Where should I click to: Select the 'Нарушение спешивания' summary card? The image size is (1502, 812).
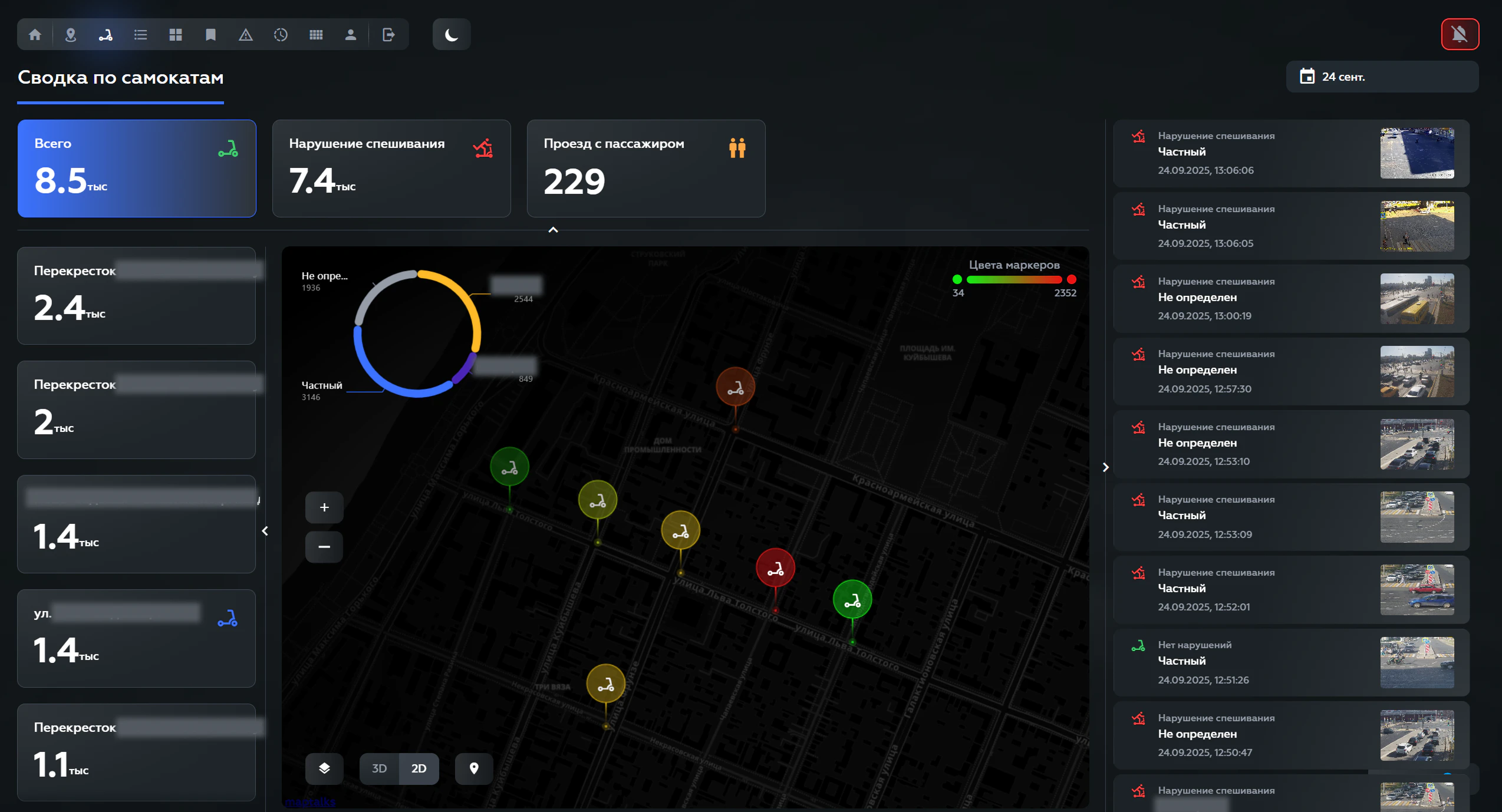(391, 169)
